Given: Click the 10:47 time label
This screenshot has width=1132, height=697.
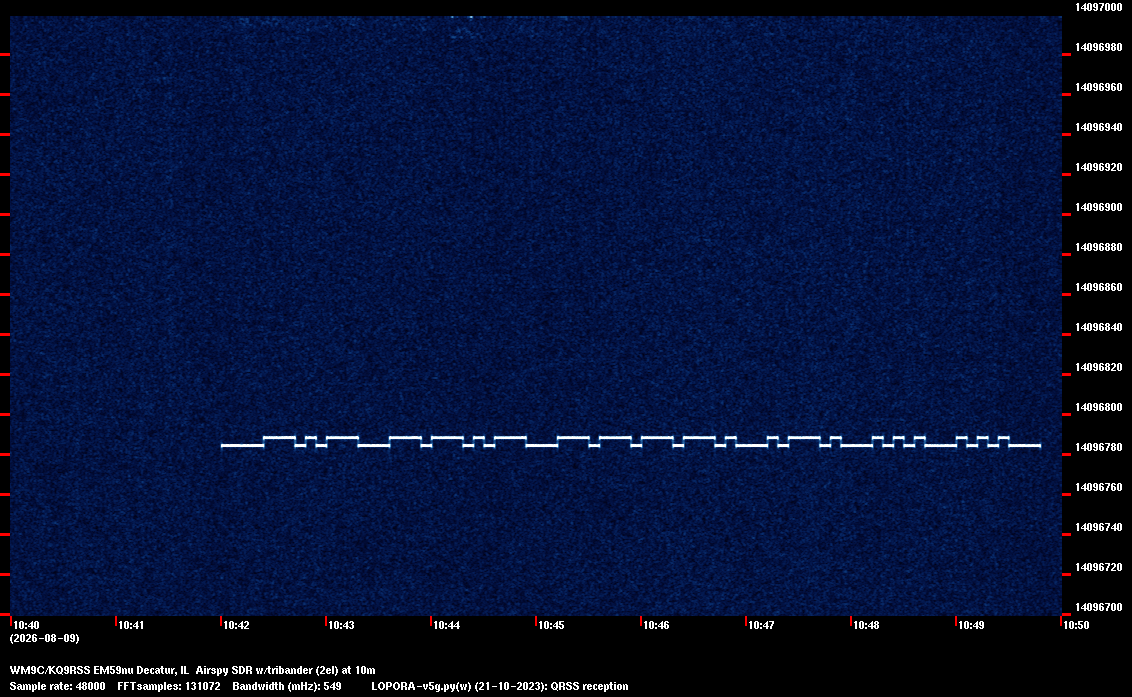Looking at the screenshot, I should tap(761, 625).
